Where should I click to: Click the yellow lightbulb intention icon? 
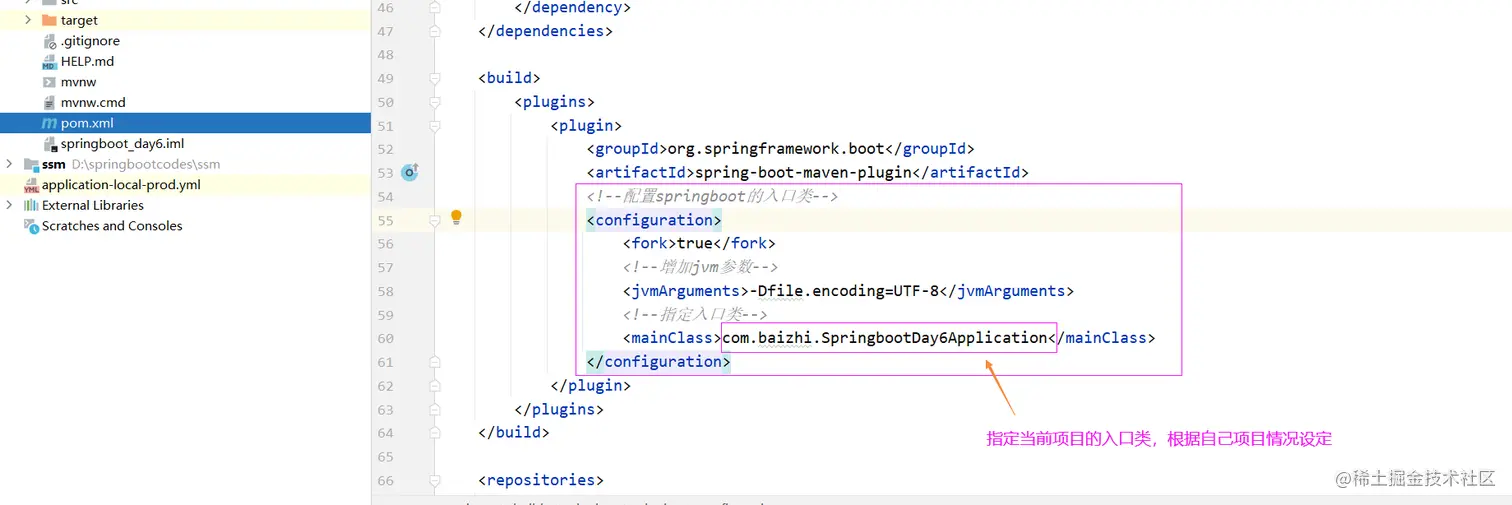pos(456,217)
